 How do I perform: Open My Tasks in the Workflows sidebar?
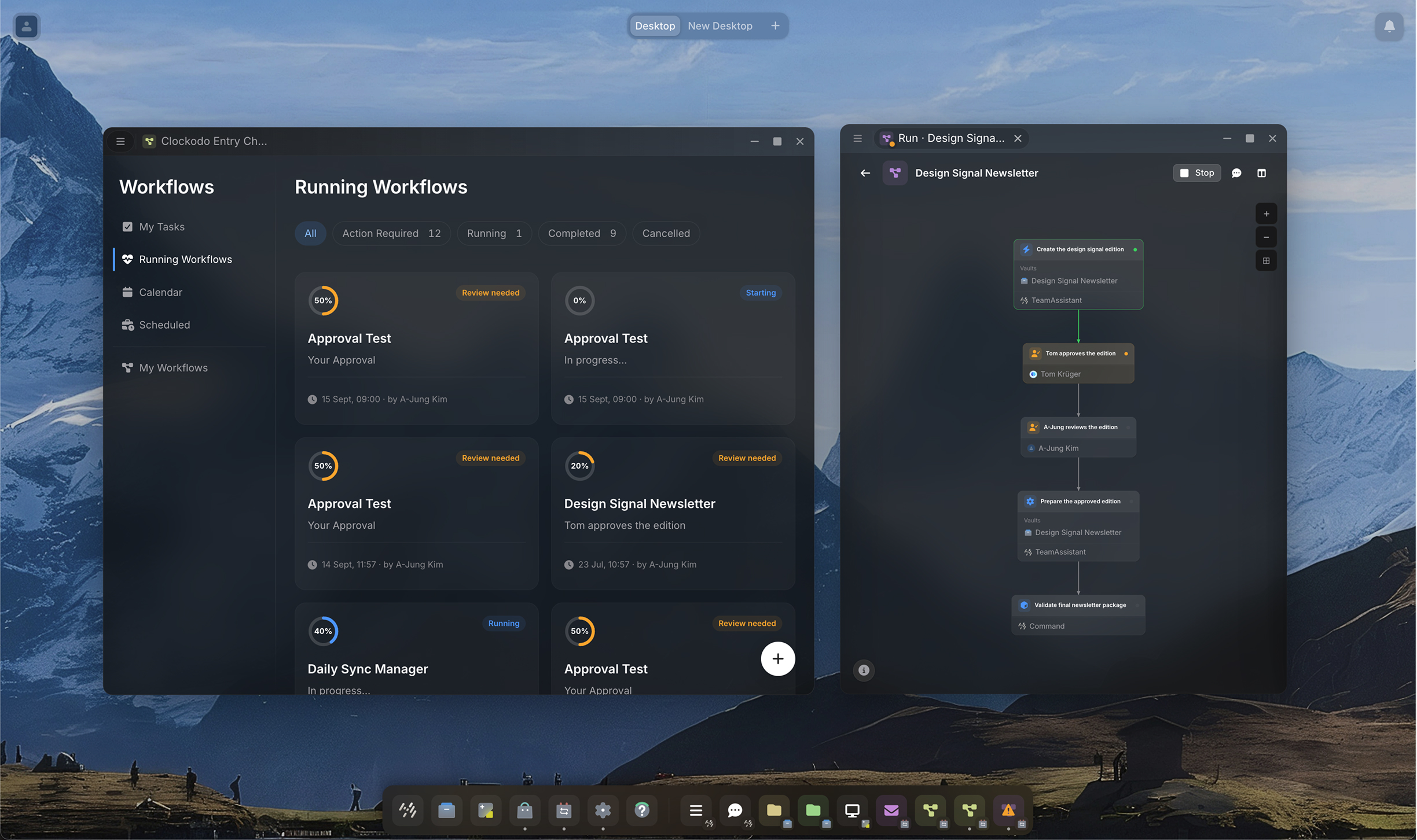pos(153,227)
